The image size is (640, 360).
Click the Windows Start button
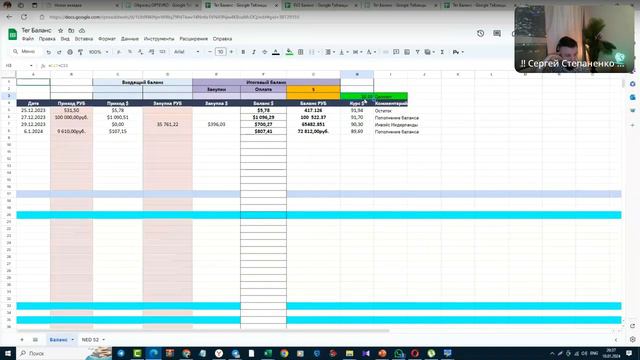point(8,353)
